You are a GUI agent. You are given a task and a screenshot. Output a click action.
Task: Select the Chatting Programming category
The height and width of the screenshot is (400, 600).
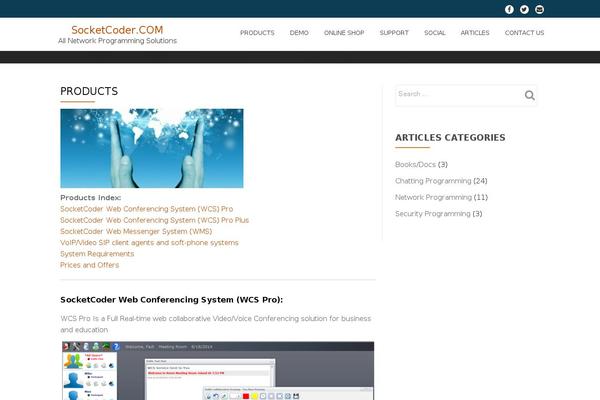(x=433, y=181)
